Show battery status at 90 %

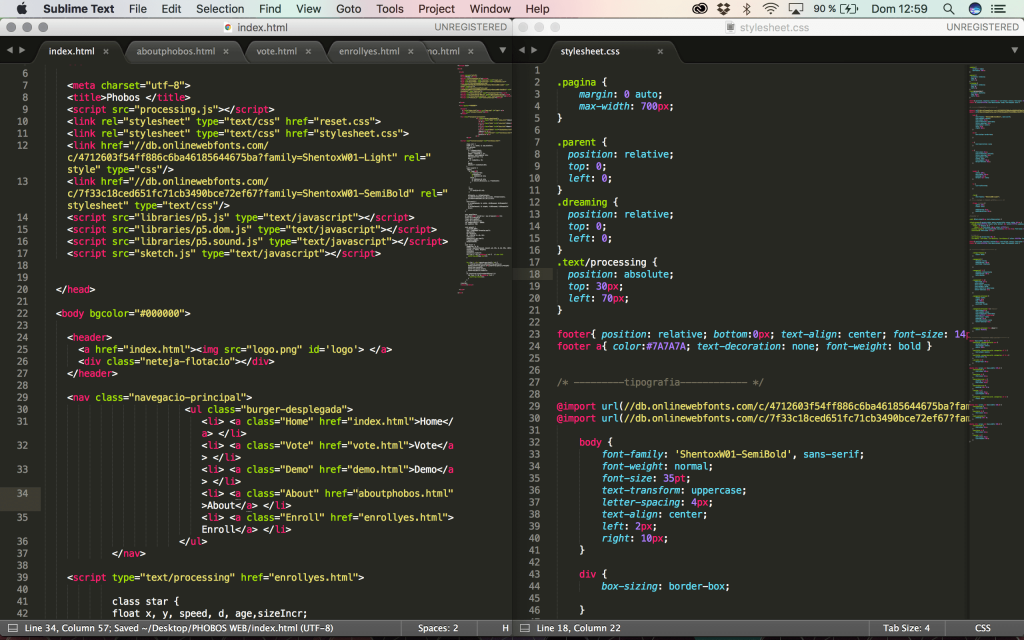click(x=836, y=8)
